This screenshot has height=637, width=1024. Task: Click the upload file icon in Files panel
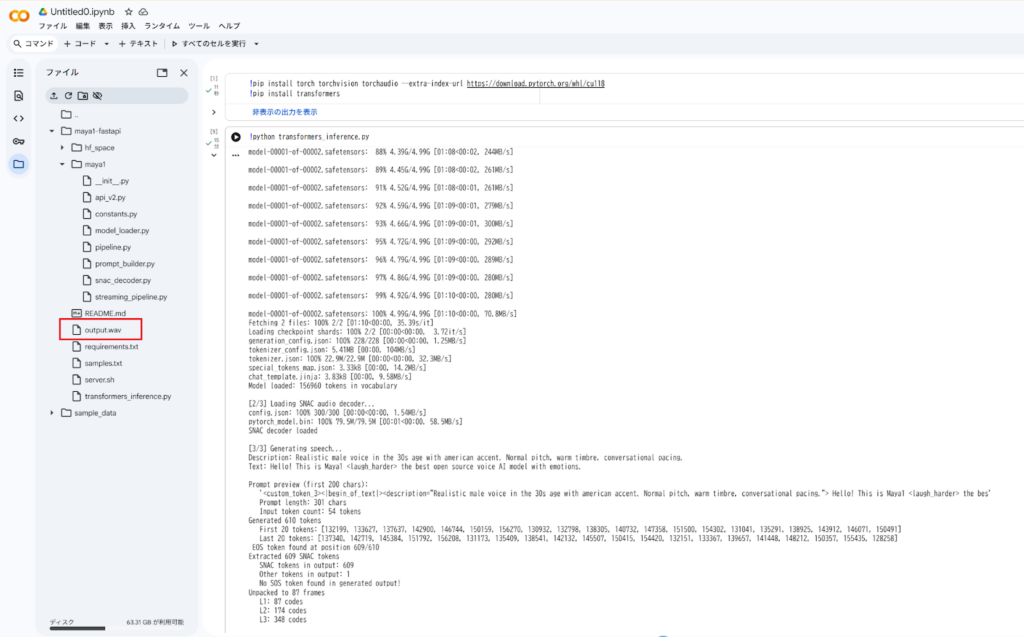click(x=54, y=96)
